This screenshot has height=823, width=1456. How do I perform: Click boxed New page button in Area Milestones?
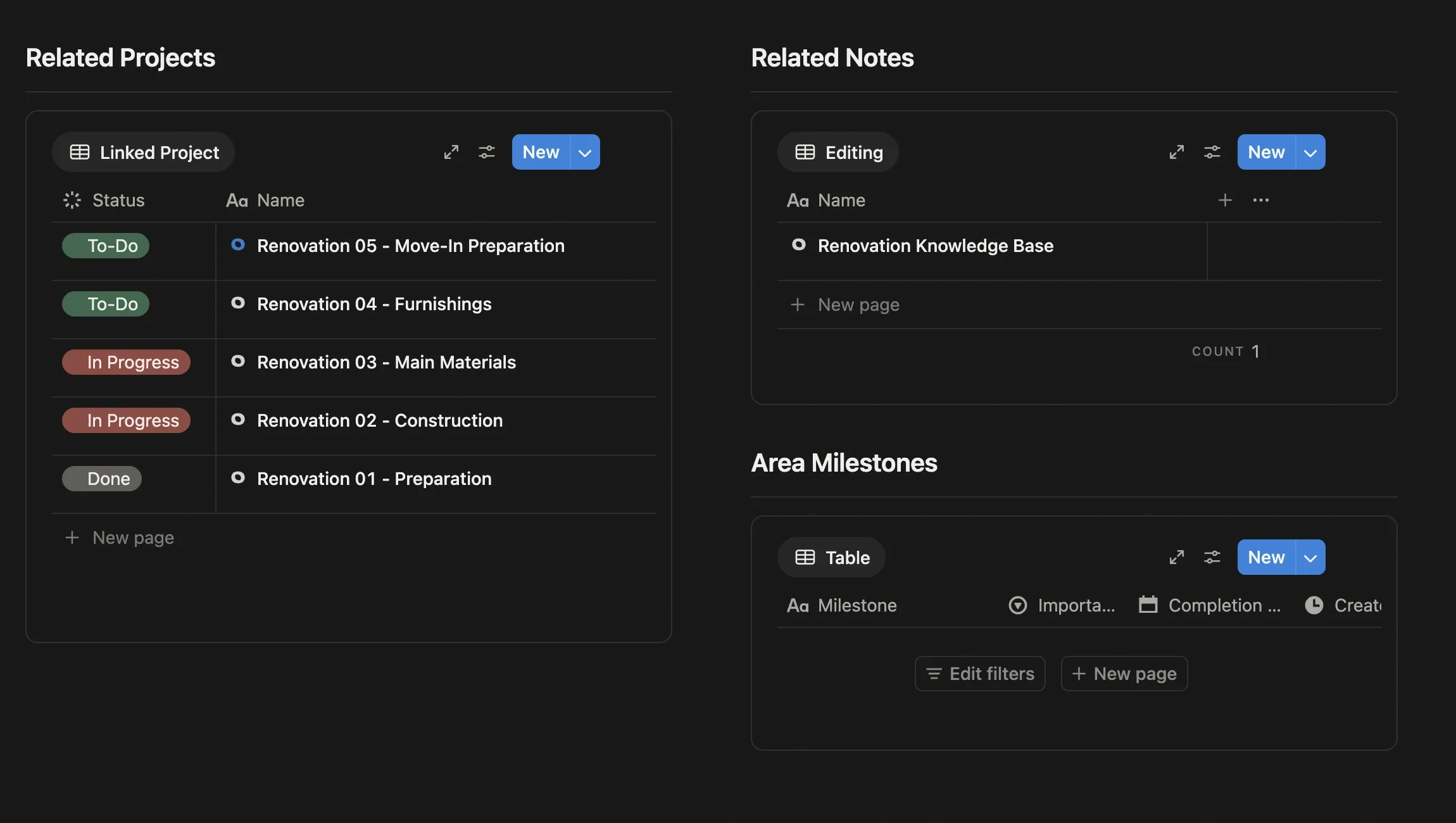(1124, 674)
